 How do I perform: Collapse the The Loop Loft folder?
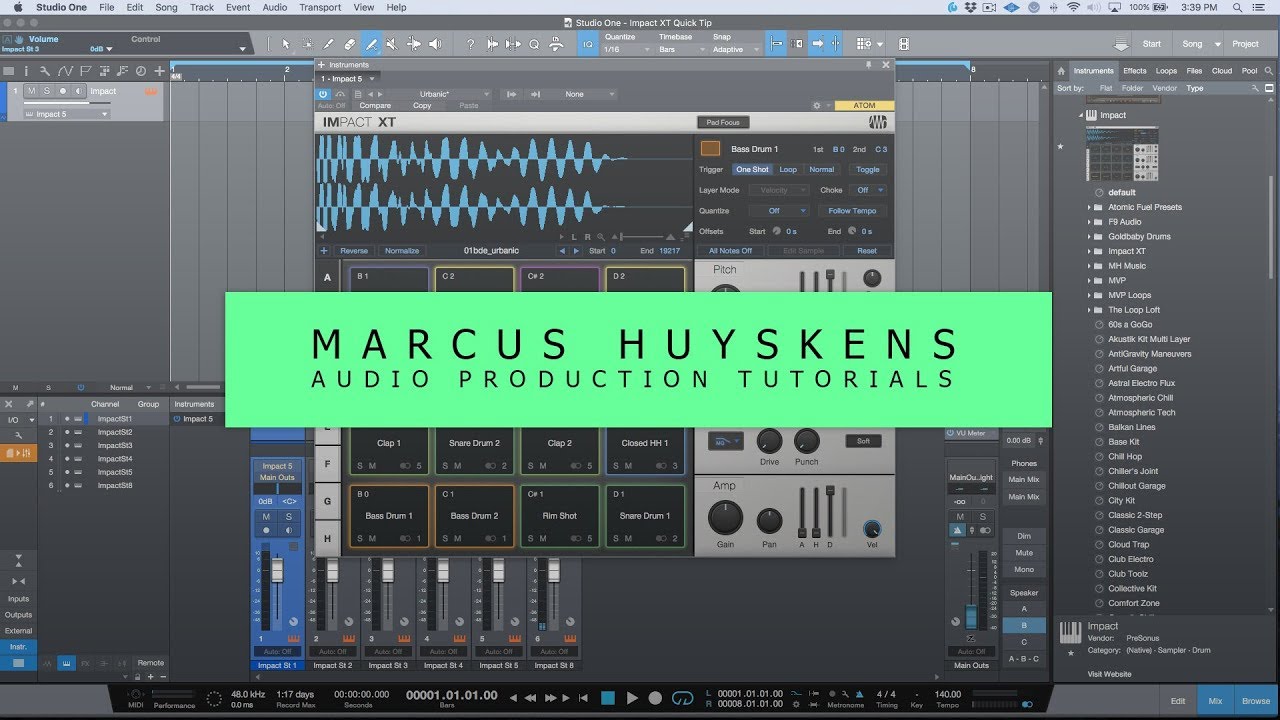click(x=1089, y=310)
